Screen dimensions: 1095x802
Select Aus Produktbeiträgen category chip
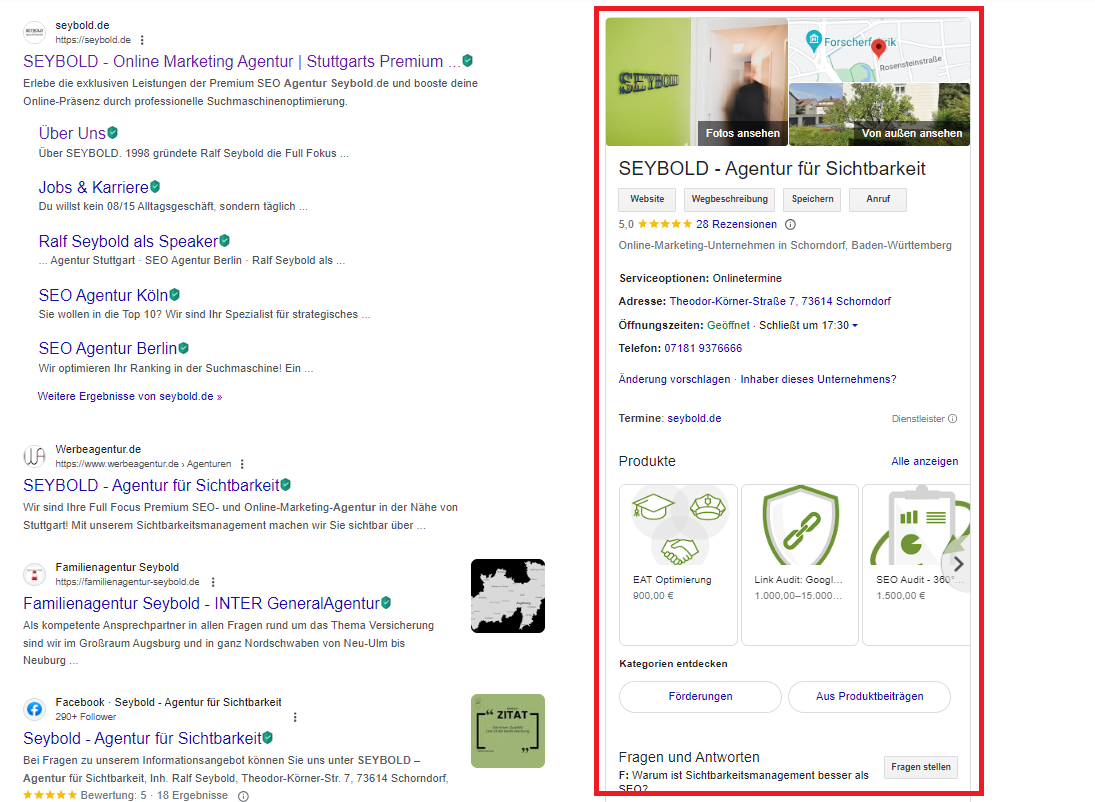click(869, 697)
